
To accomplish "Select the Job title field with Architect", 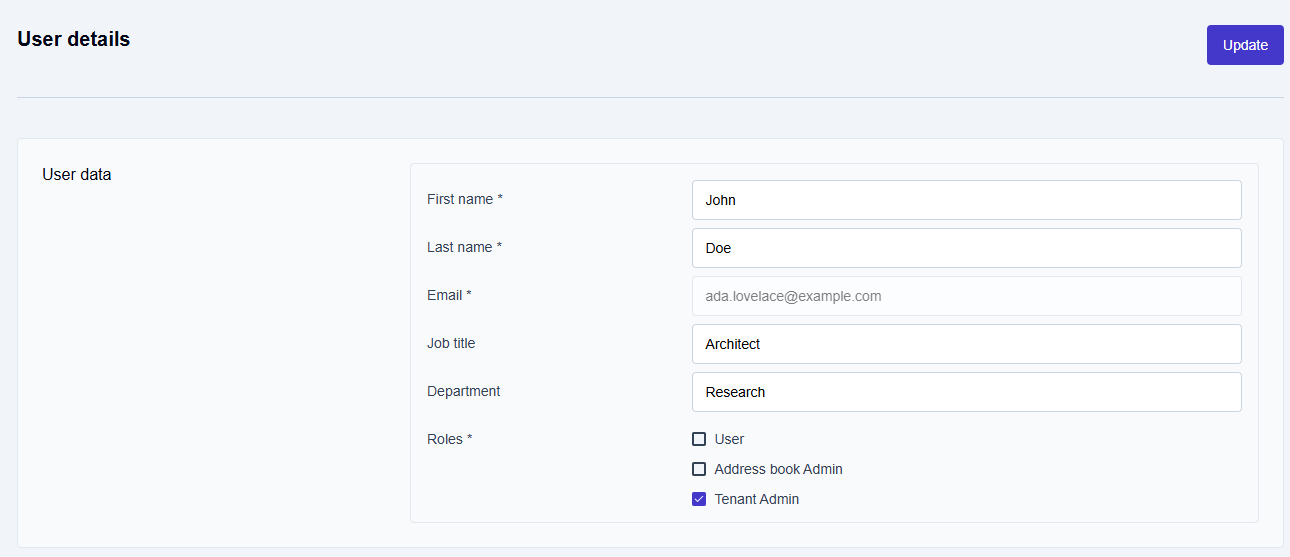I will pyautogui.click(x=966, y=344).
